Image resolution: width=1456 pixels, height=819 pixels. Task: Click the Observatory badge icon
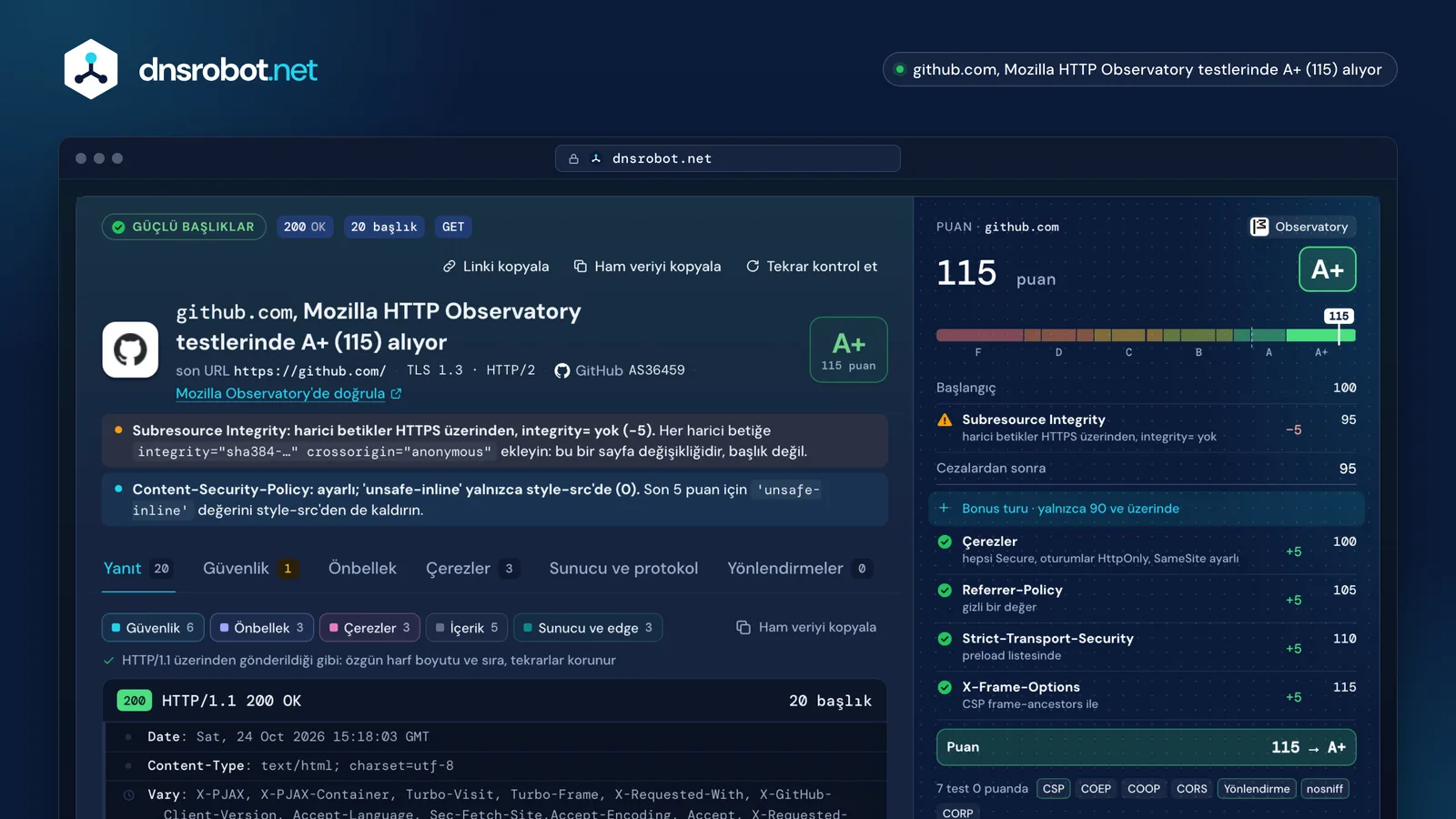1259,227
